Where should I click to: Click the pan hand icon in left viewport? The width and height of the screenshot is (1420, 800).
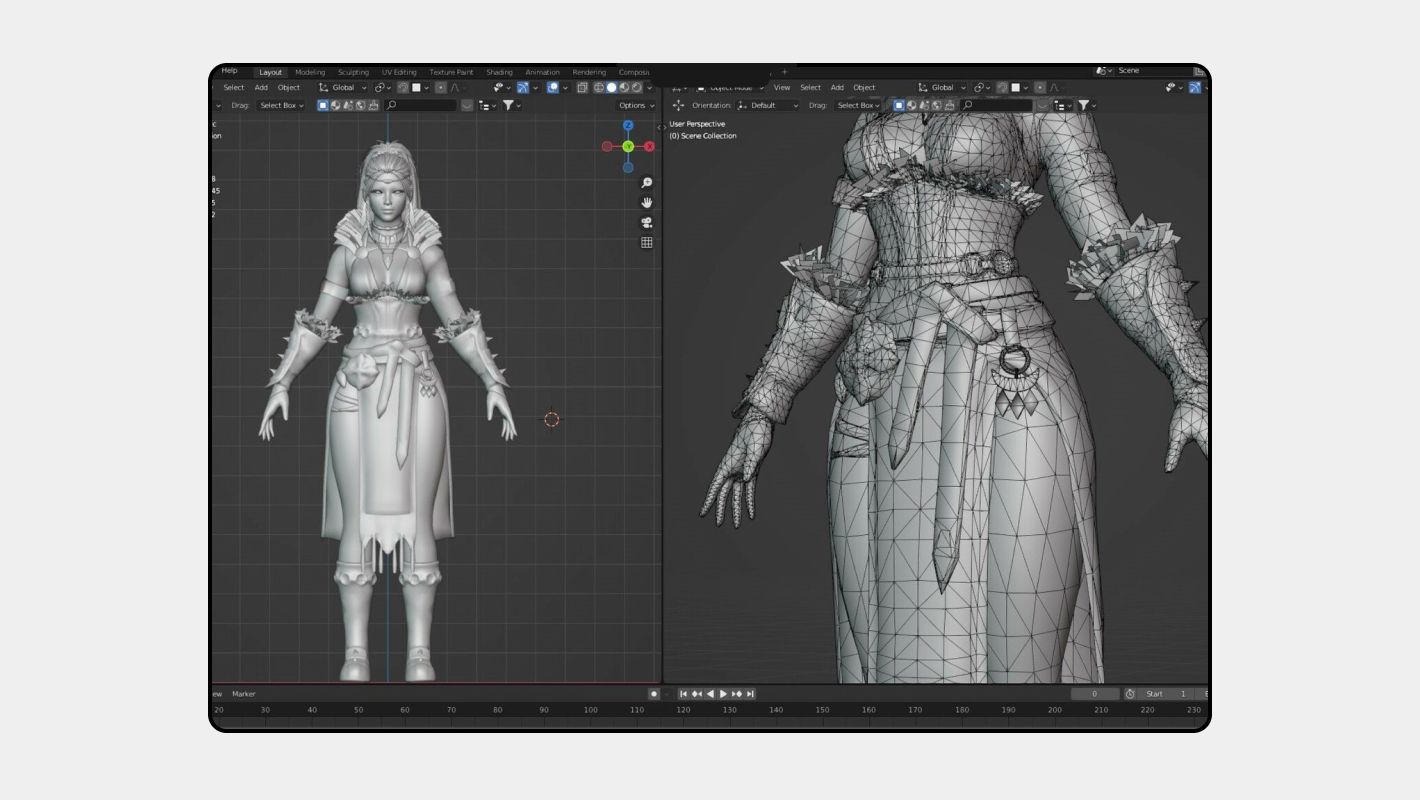click(x=647, y=203)
